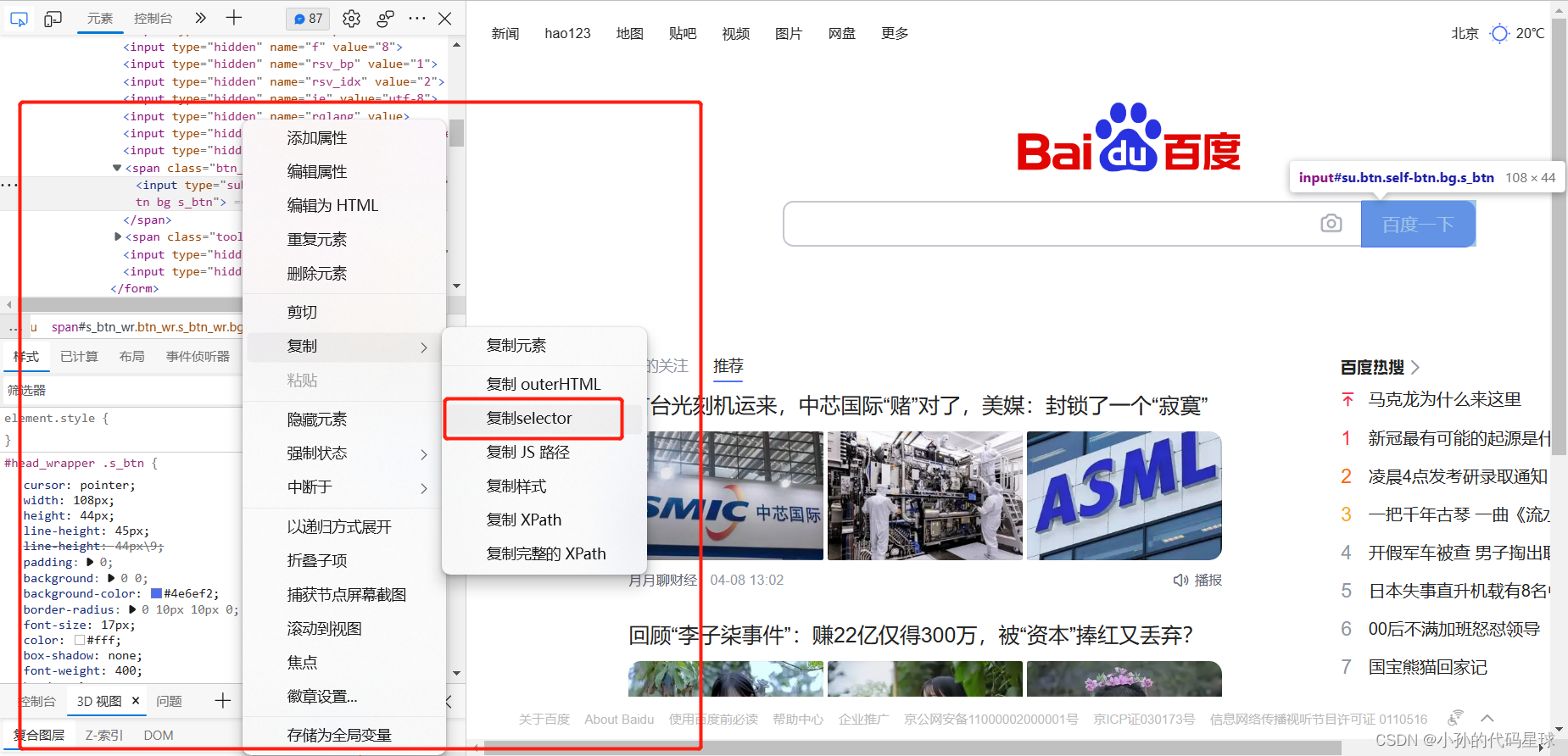This screenshot has width=1568, height=756.
Task: Toggle the inspect element picker icon
Action: [19, 19]
